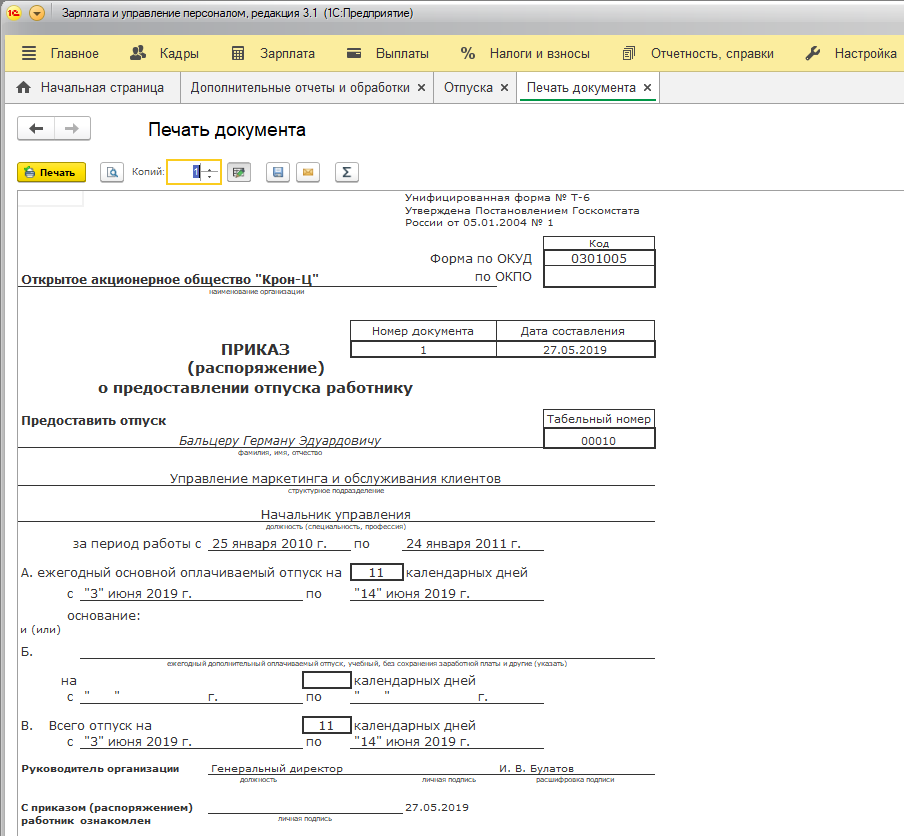Close the Печать документа tab

tap(647, 88)
